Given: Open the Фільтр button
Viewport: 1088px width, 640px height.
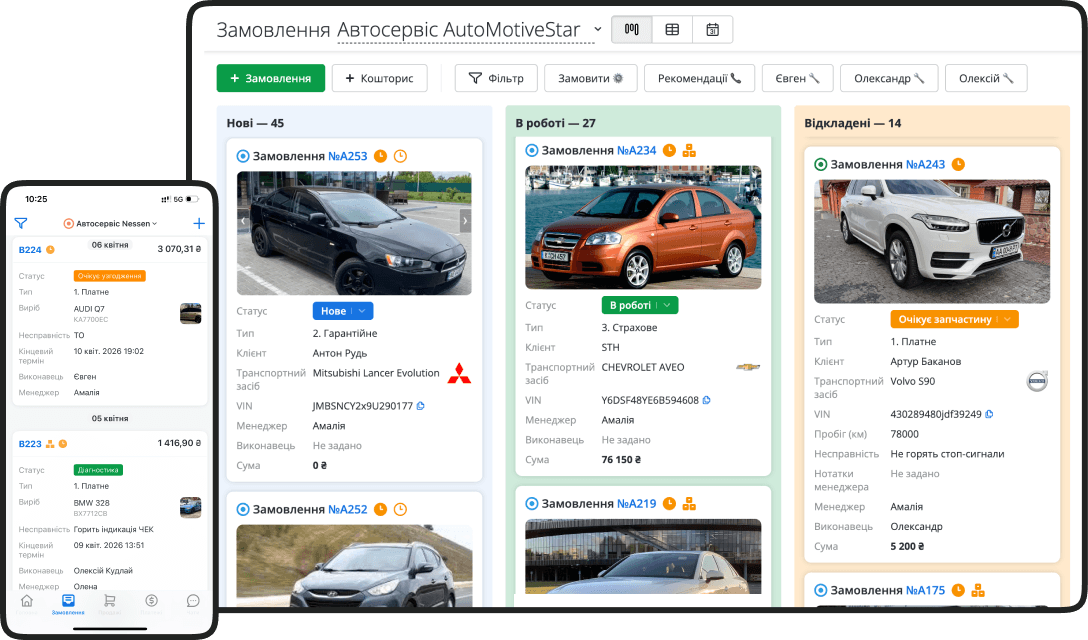Looking at the screenshot, I should [x=496, y=78].
